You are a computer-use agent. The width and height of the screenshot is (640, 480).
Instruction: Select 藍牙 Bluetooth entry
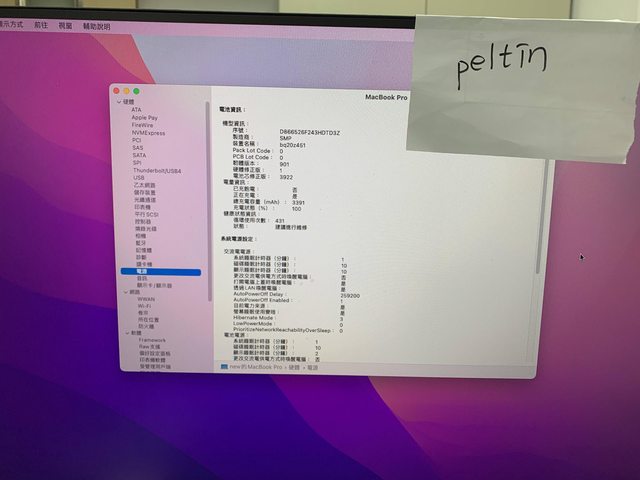pyautogui.click(x=141, y=243)
